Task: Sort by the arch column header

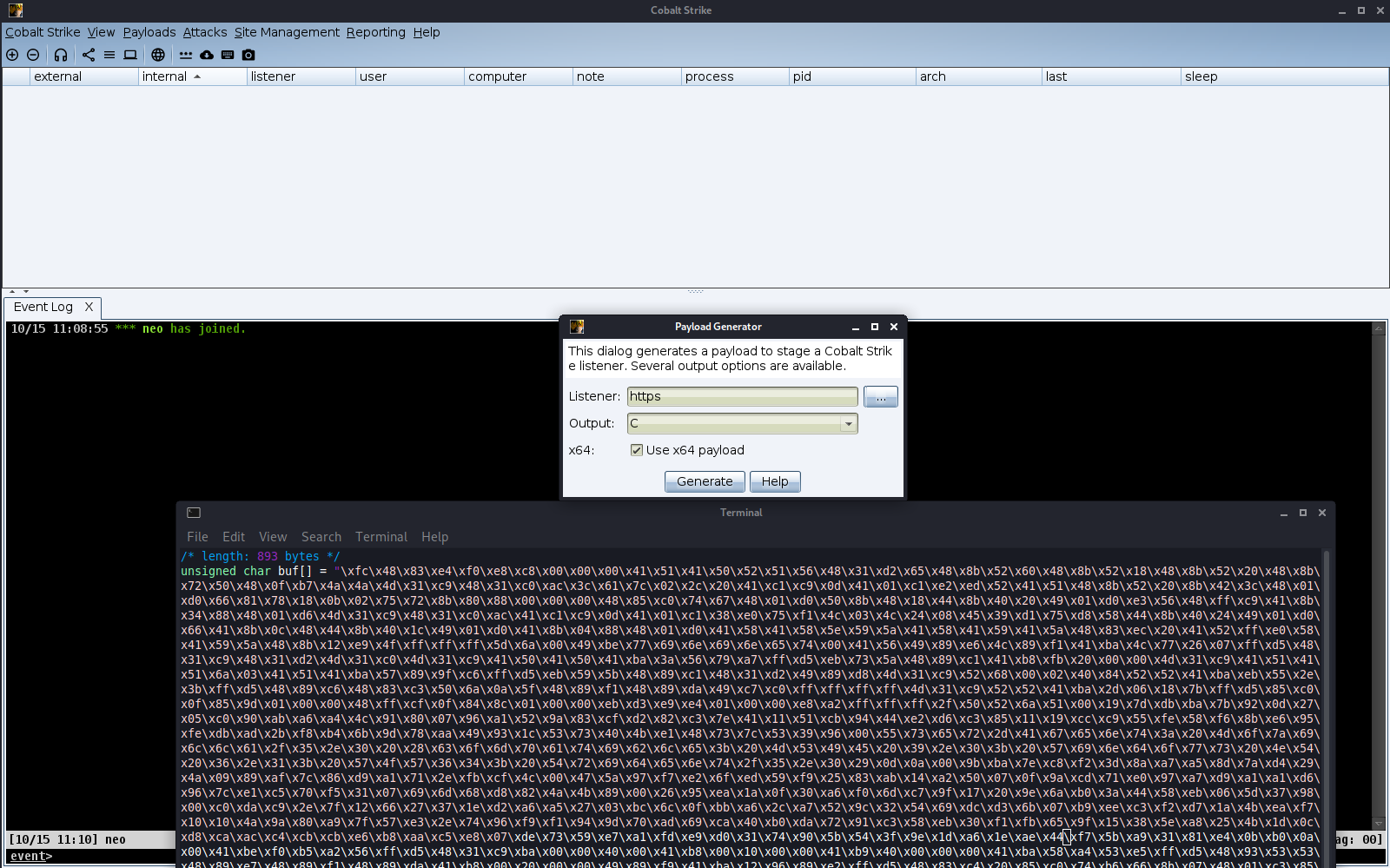Action: tap(979, 76)
